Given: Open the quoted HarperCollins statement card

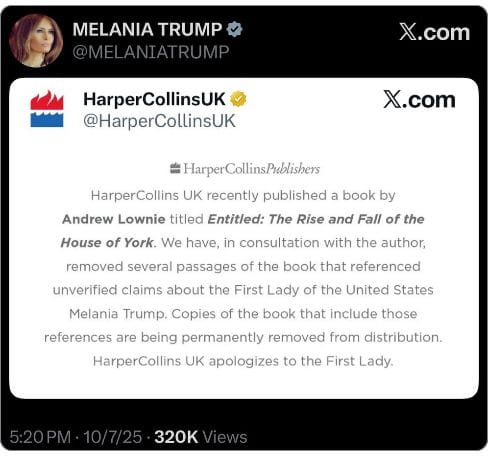Looking at the screenshot, I should (244, 238).
